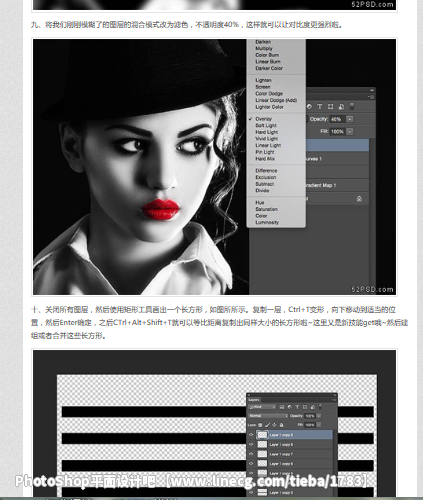Hide Layer 1 copy 7 via eye icon
This screenshot has height=500, width=423.
click(251, 454)
